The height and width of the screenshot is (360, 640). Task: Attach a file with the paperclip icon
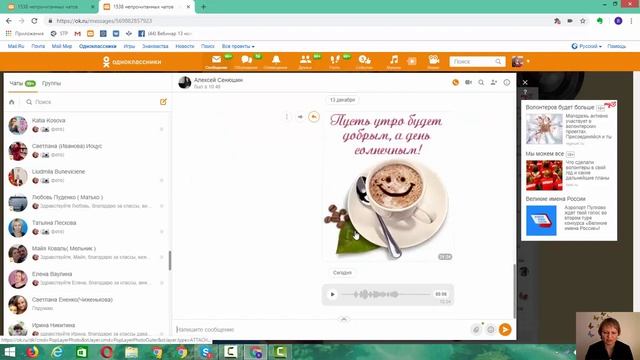tap(476, 329)
